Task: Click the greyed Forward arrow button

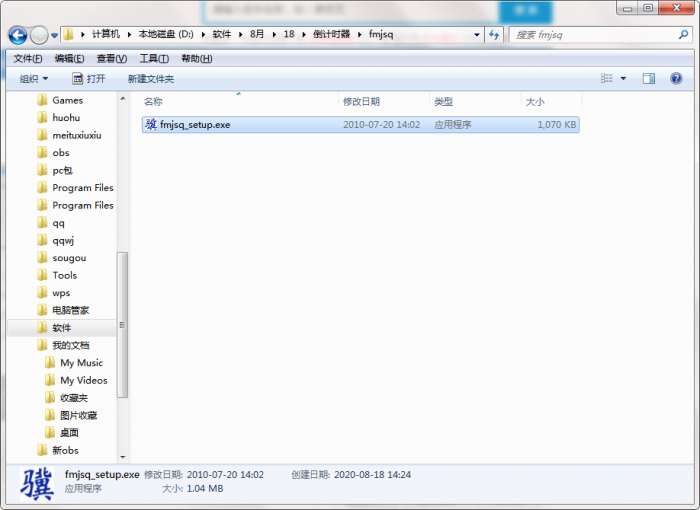Action: coord(39,35)
